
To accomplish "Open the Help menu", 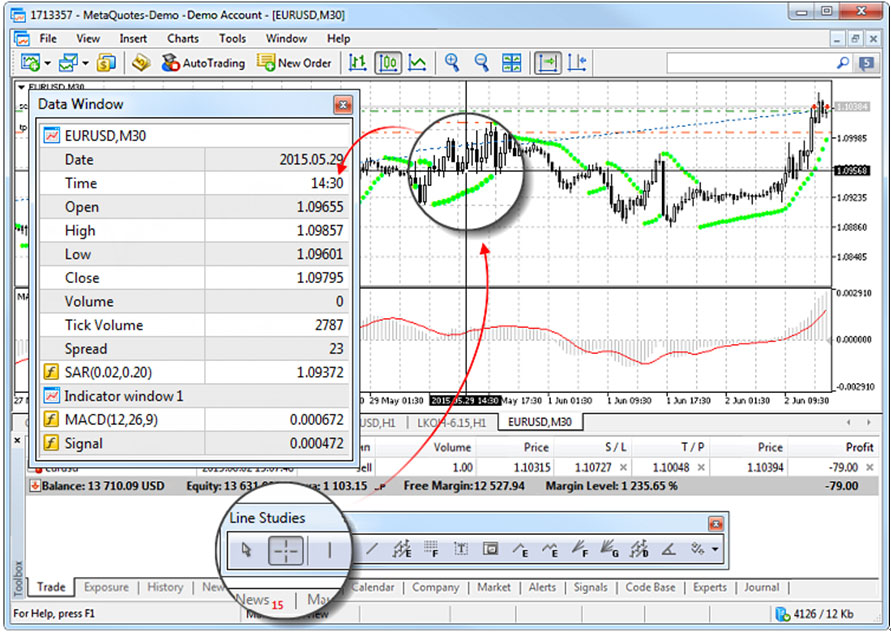I will (x=338, y=39).
